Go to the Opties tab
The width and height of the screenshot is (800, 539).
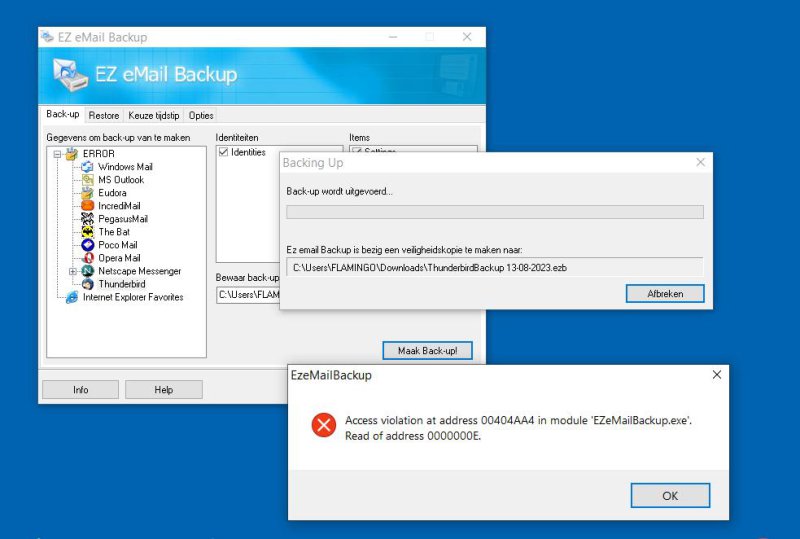coord(201,116)
